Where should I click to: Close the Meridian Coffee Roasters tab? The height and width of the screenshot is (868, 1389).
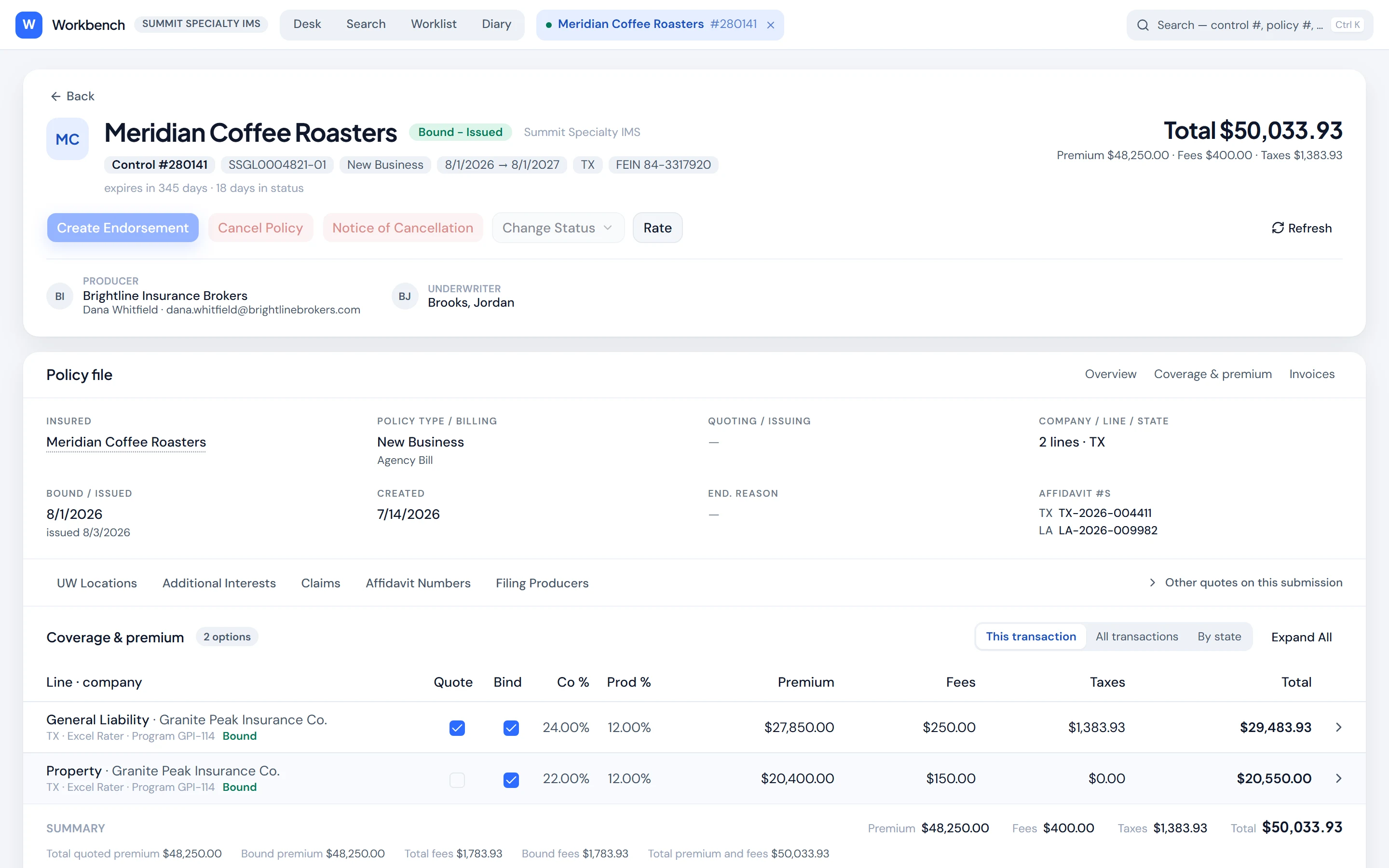tap(771, 25)
